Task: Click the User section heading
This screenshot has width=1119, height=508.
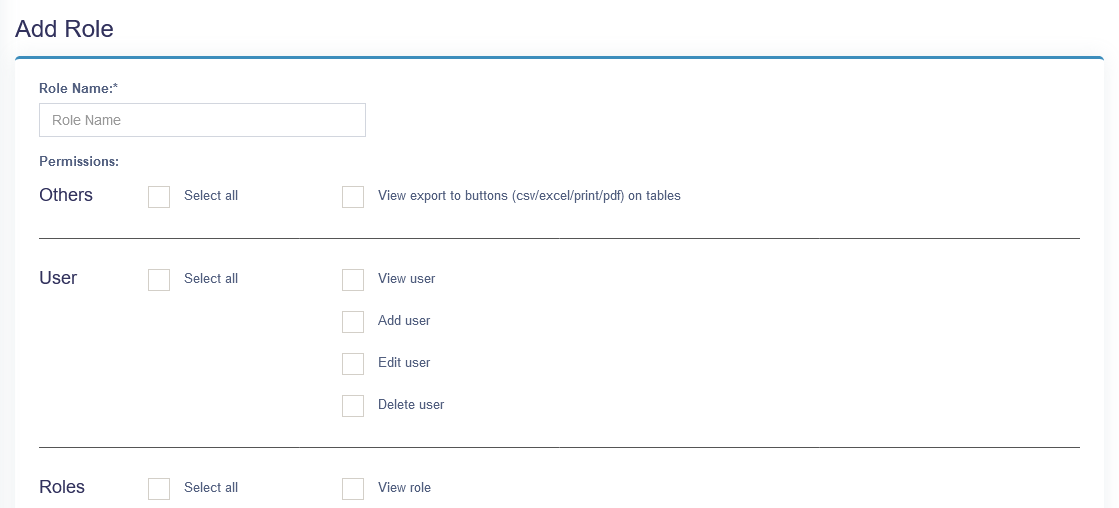Action: point(58,278)
